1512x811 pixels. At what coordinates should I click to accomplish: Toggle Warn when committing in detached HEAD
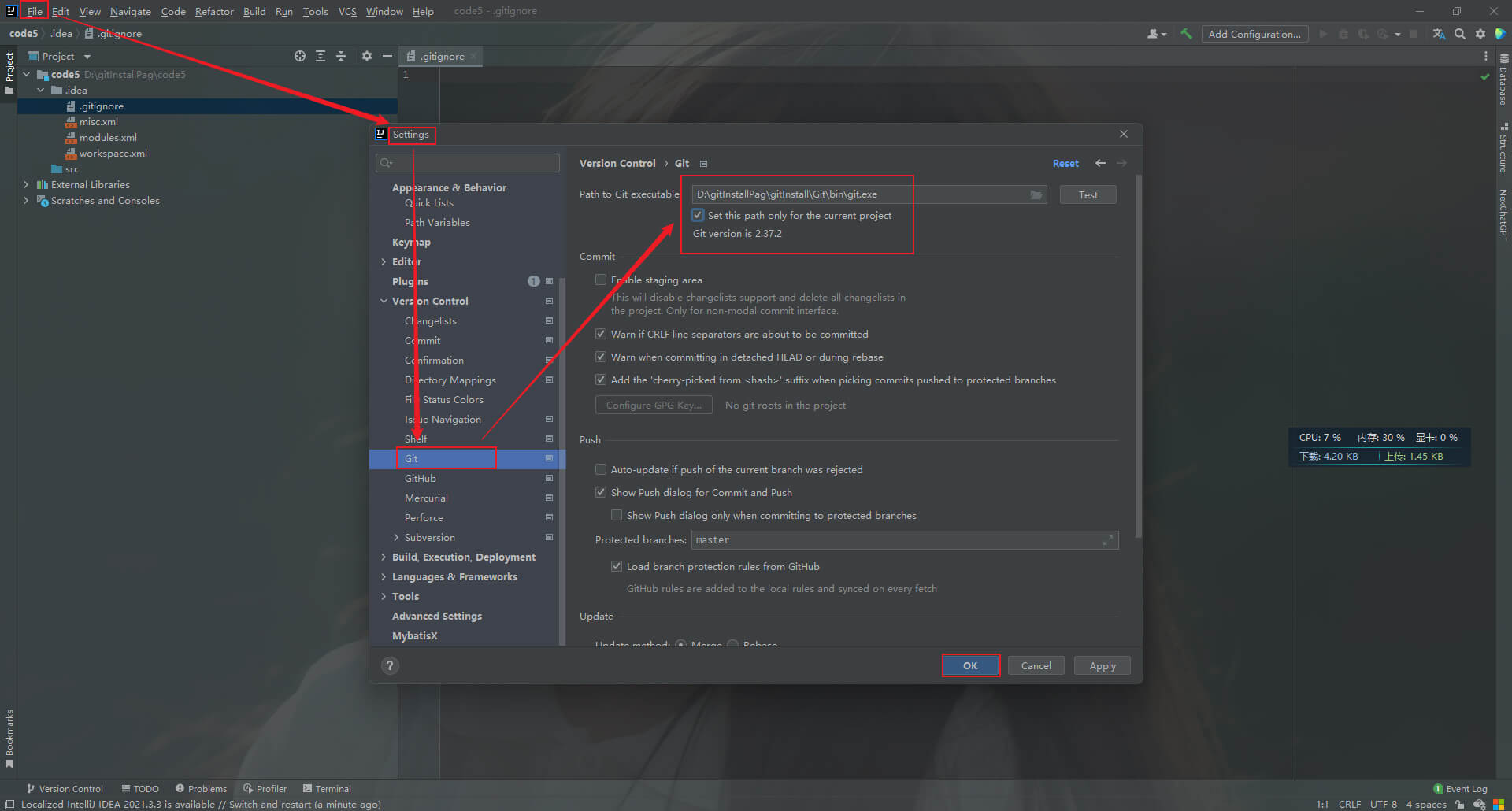[x=601, y=357]
